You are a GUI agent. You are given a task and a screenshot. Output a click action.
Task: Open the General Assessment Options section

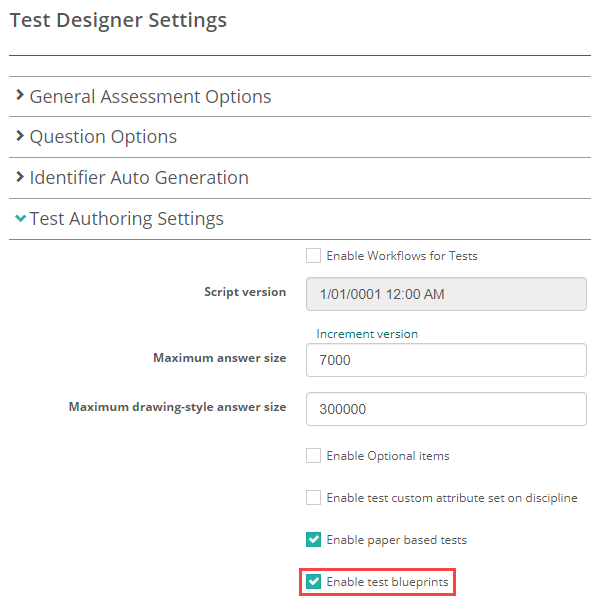click(x=150, y=97)
